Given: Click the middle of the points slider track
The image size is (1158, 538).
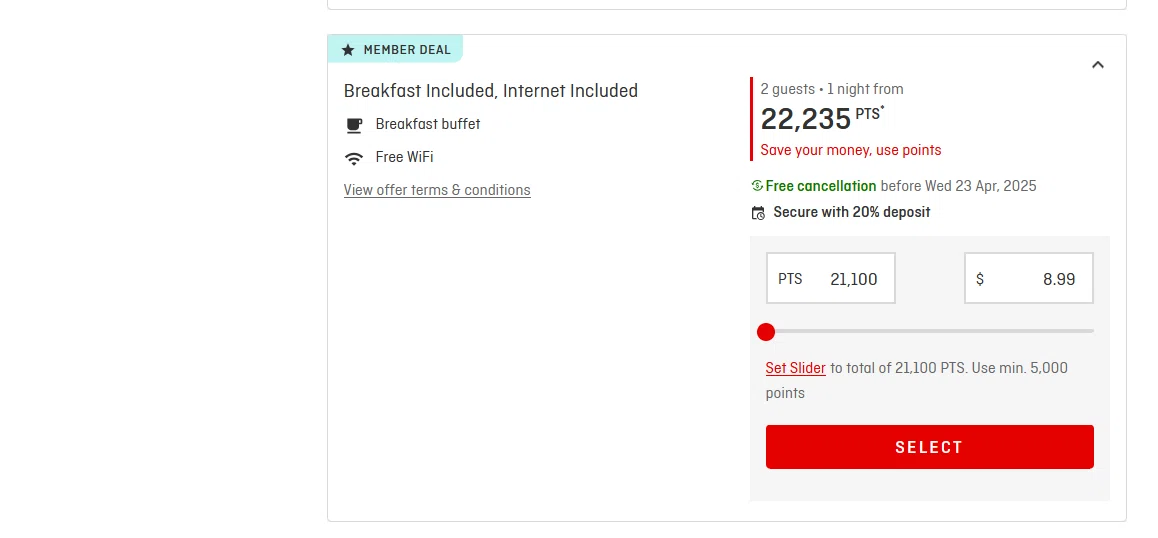Looking at the screenshot, I should (x=930, y=331).
